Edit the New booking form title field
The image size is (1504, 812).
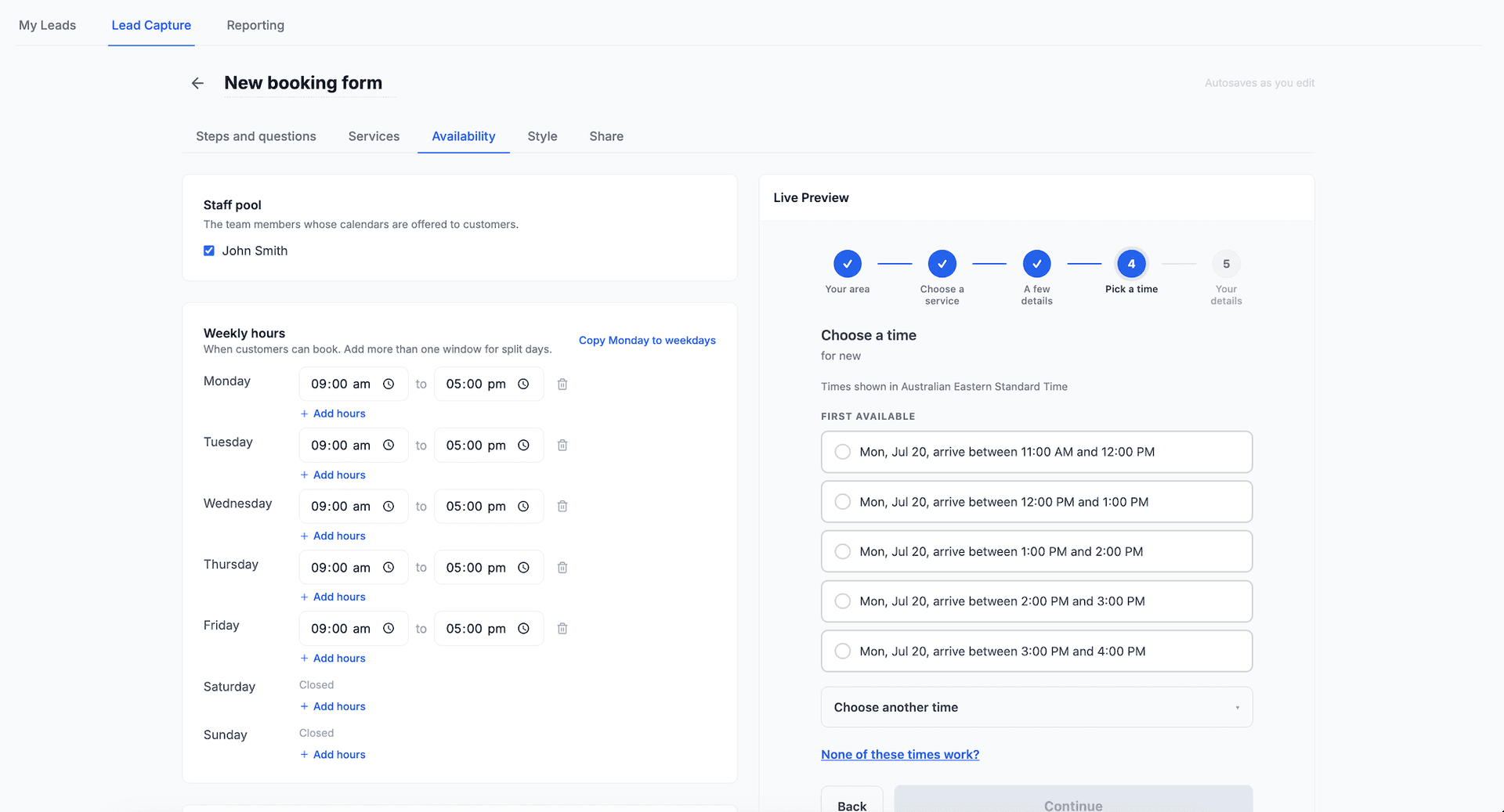(309, 83)
